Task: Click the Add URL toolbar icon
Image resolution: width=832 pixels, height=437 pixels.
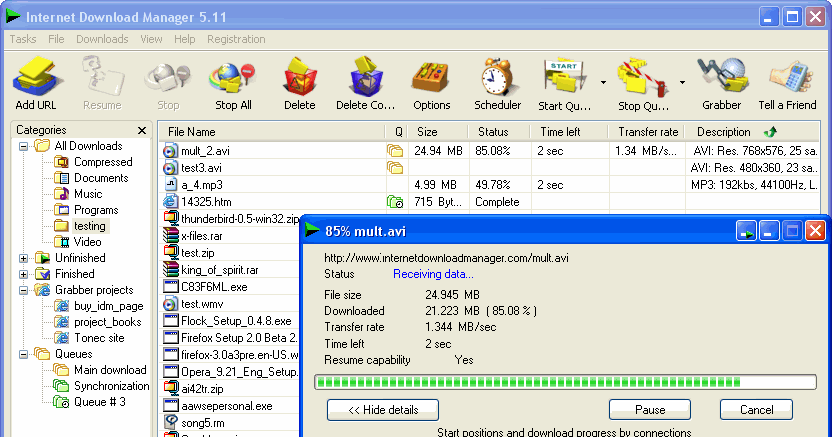Action: click(x=36, y=83)
